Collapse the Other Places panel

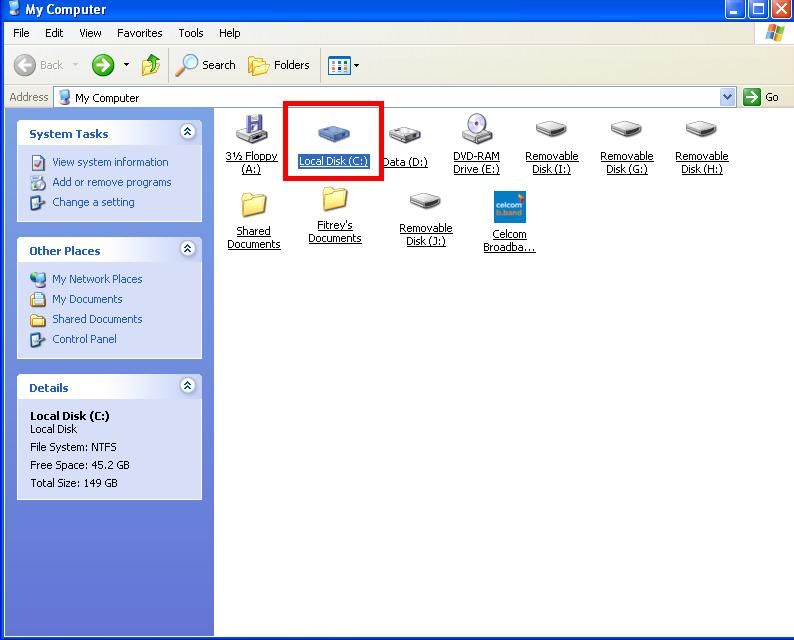(187, 249)
